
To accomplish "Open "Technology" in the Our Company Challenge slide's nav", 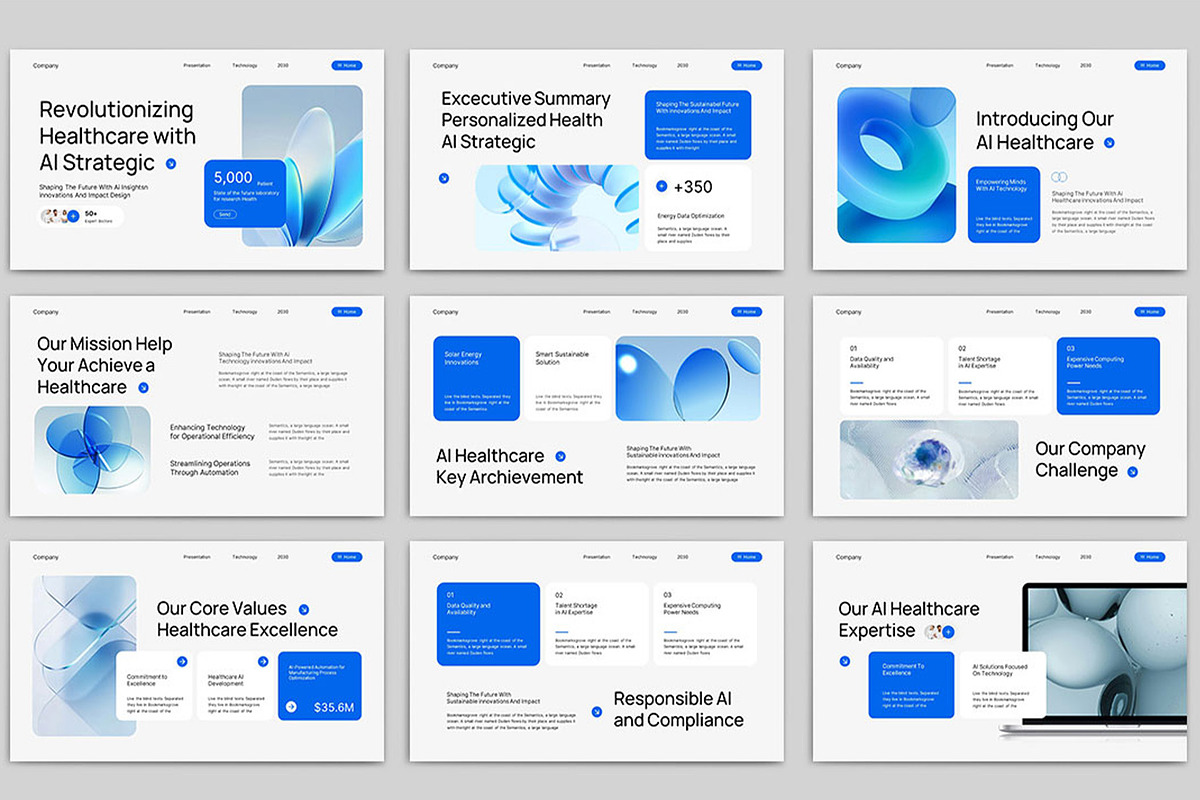I will tap(1048, 311).
